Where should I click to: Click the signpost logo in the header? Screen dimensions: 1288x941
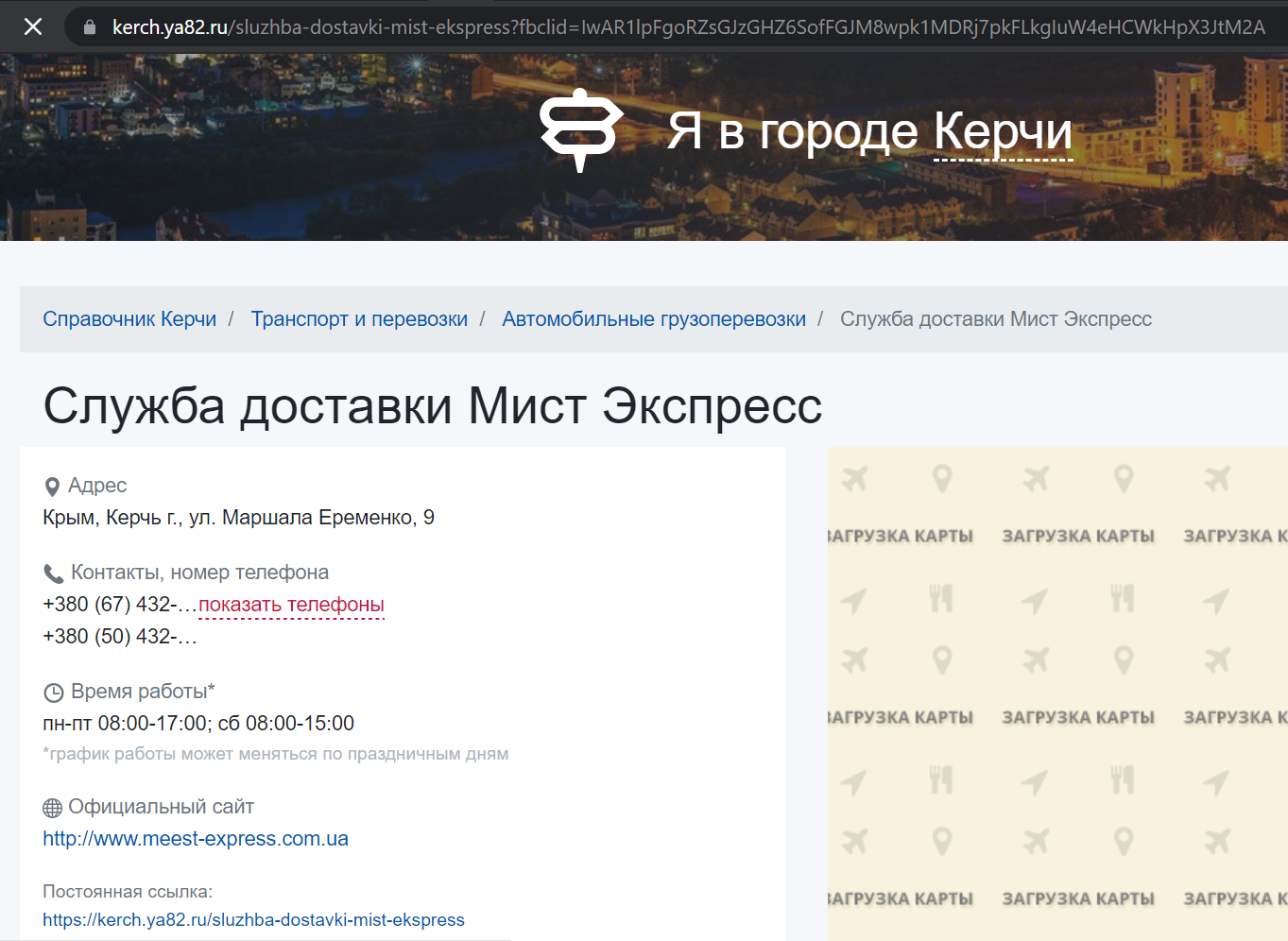point(581,130)
